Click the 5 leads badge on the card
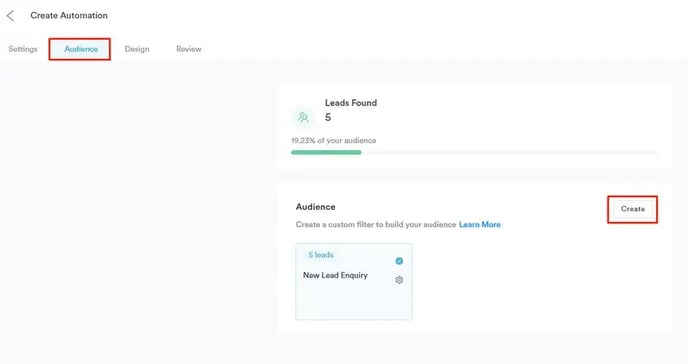This screenshot has width=688, height=364. point(321,255)
